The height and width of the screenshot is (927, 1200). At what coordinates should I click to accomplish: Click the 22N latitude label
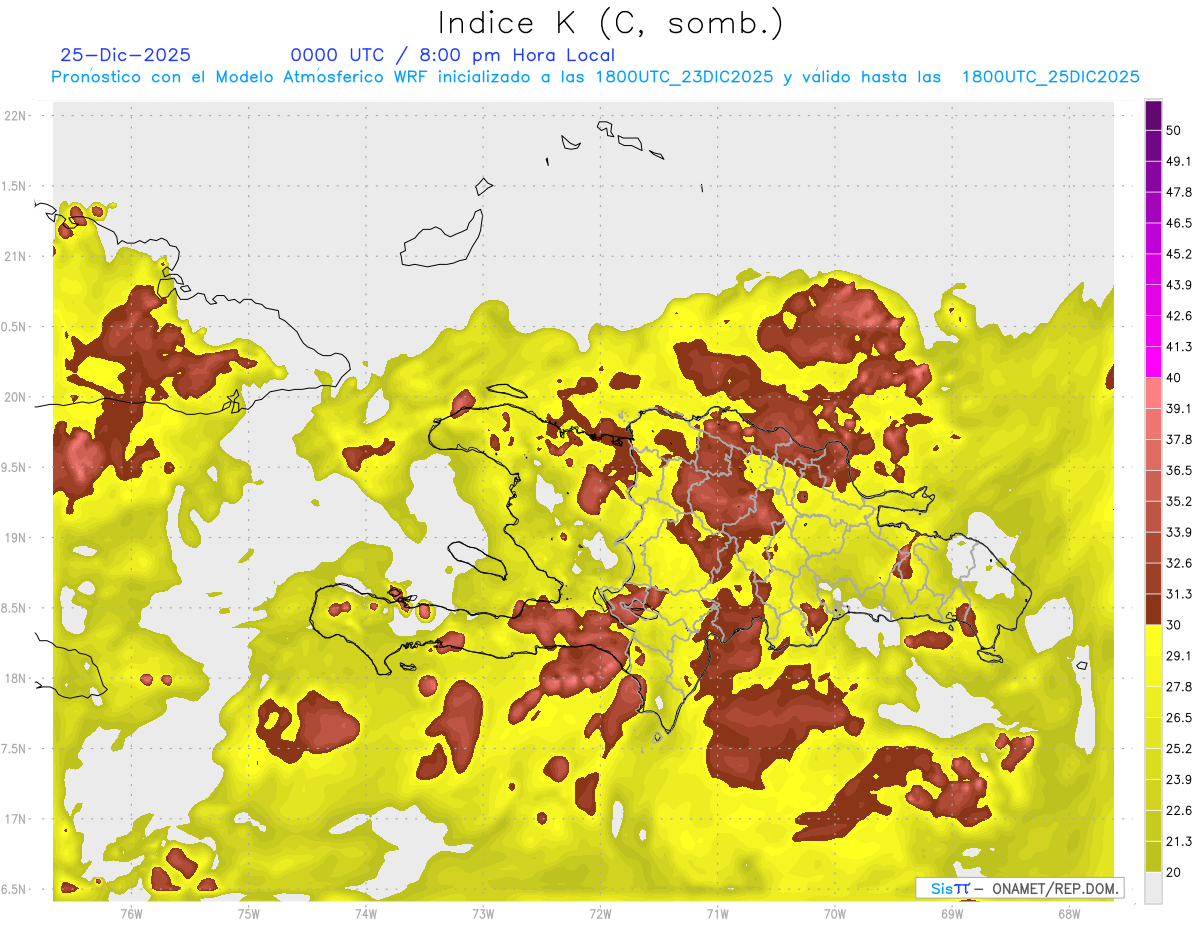[14, 116]
